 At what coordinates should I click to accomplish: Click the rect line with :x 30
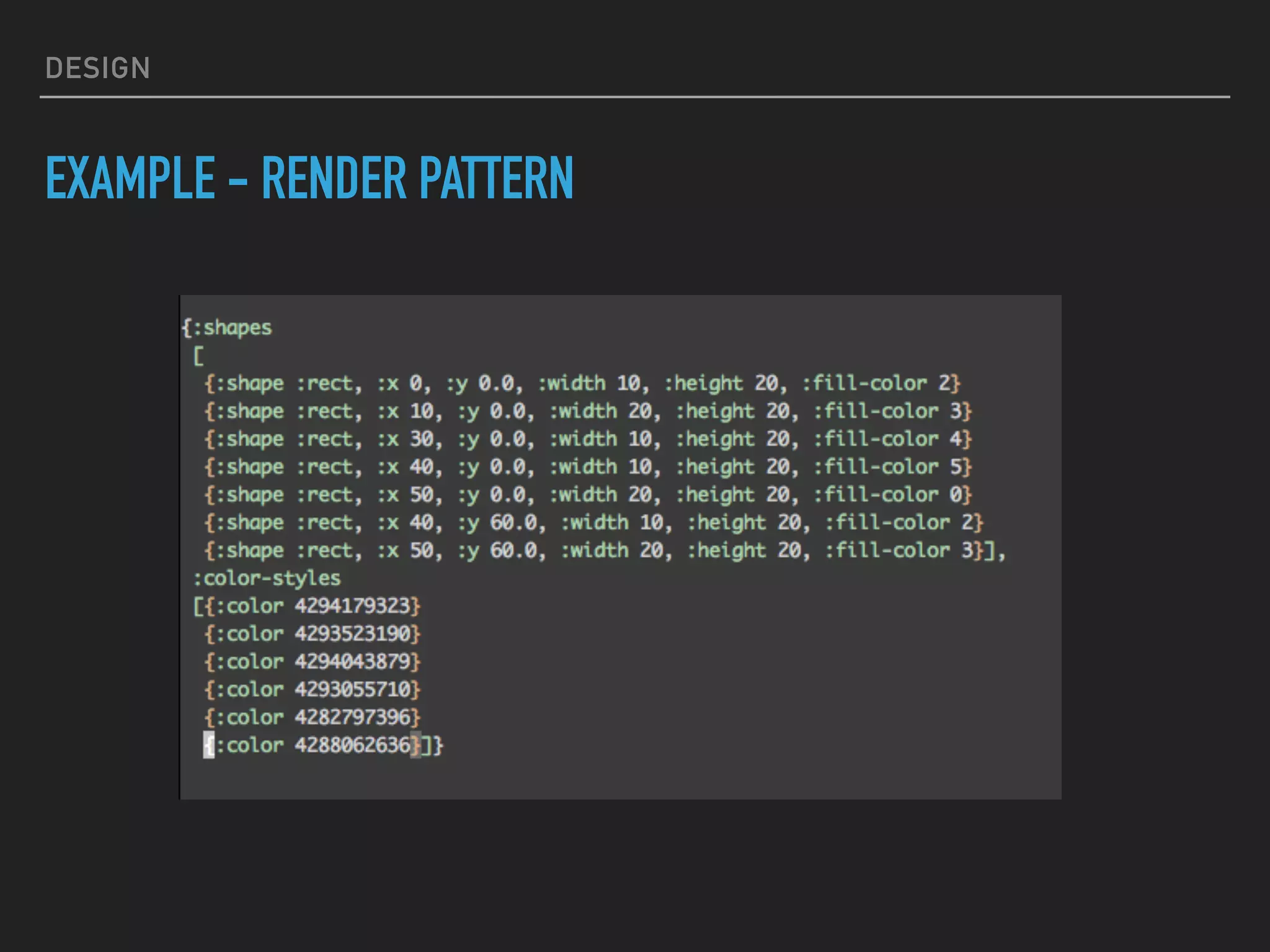click(x=588, y=439)
